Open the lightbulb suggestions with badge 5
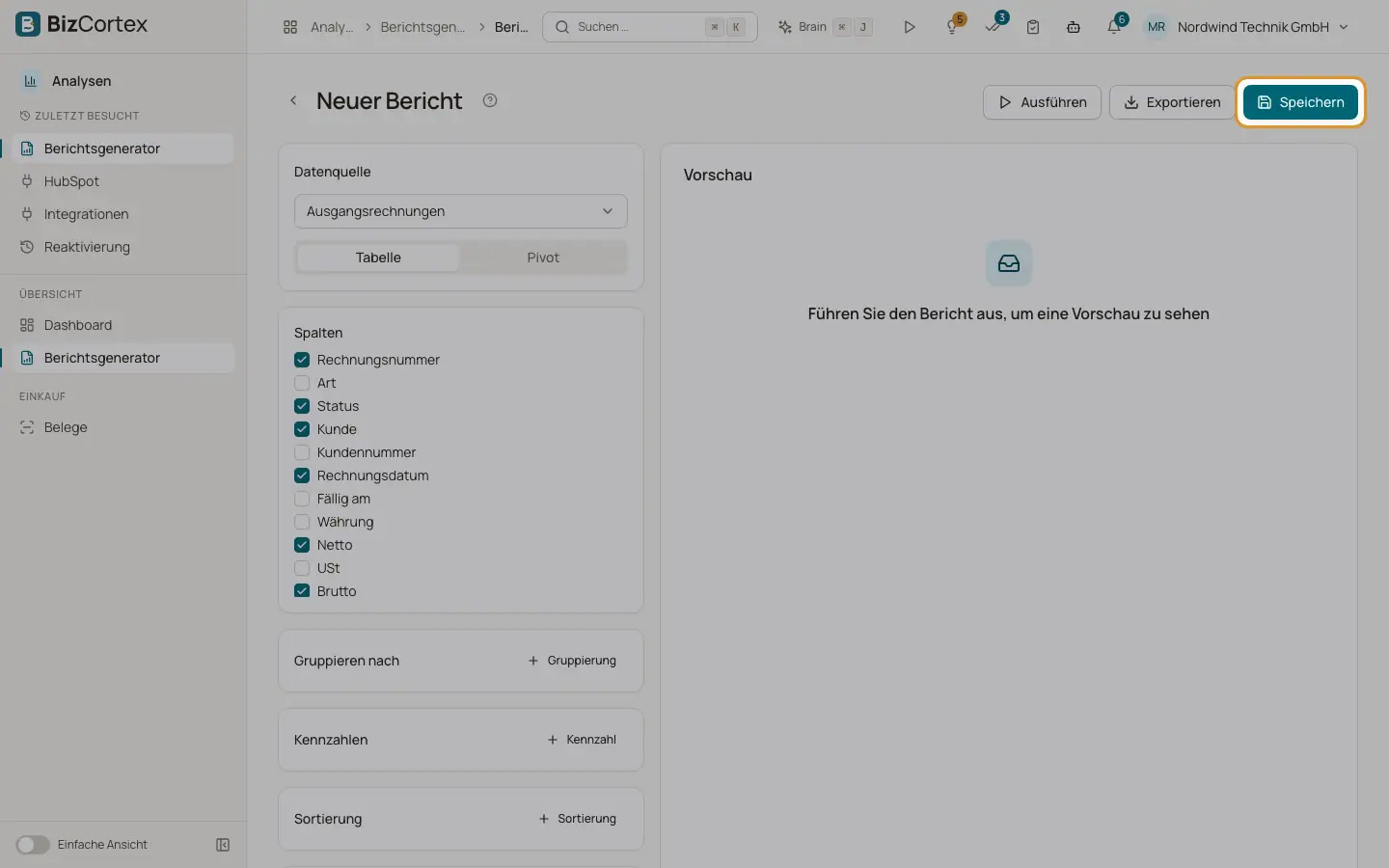Viewport: 1389px width, 868px height. pos(953,27)
